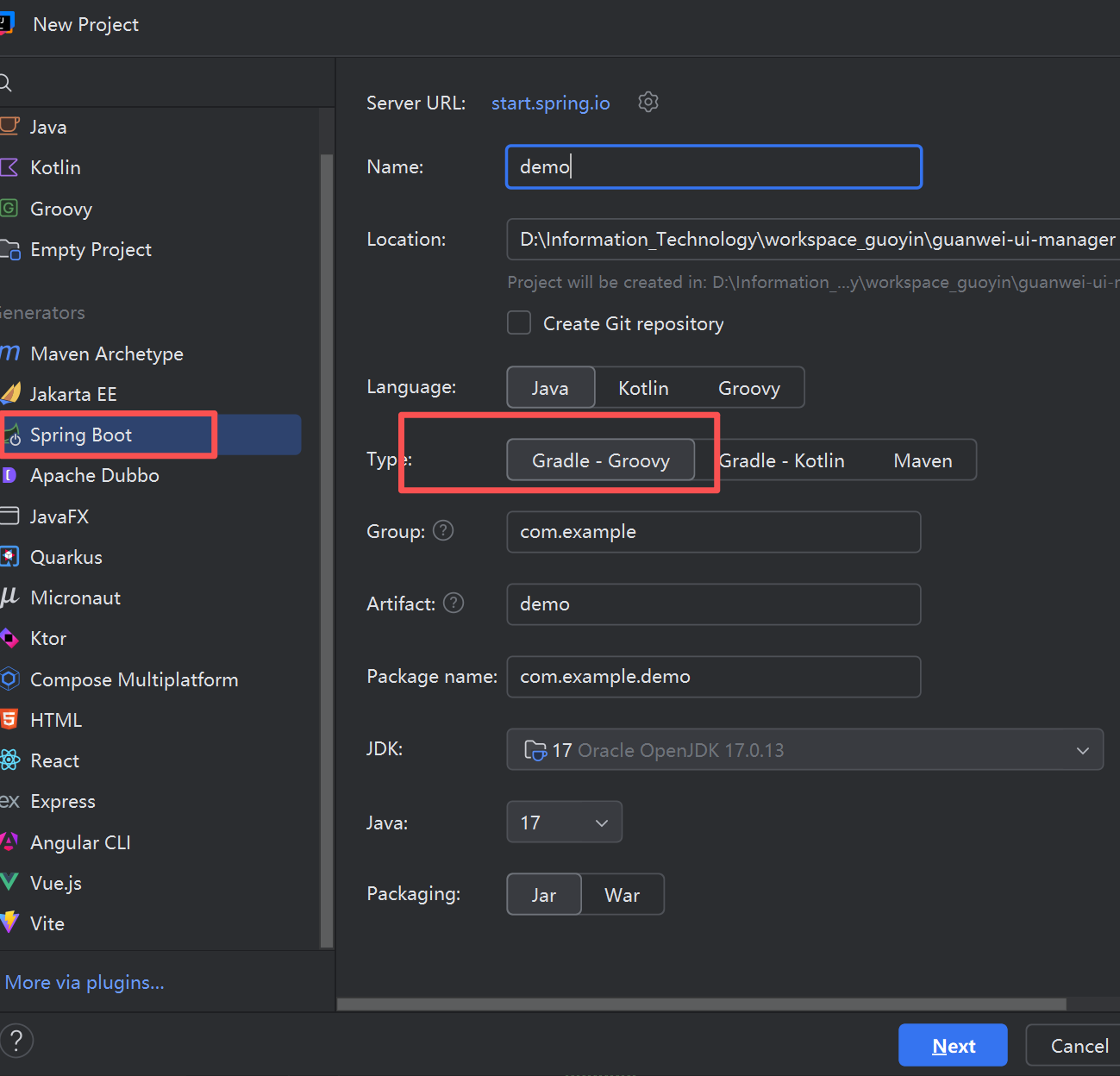The image size is (1120, 1076).
Task: Open the JDK dropdown
Action: (804, 750)
